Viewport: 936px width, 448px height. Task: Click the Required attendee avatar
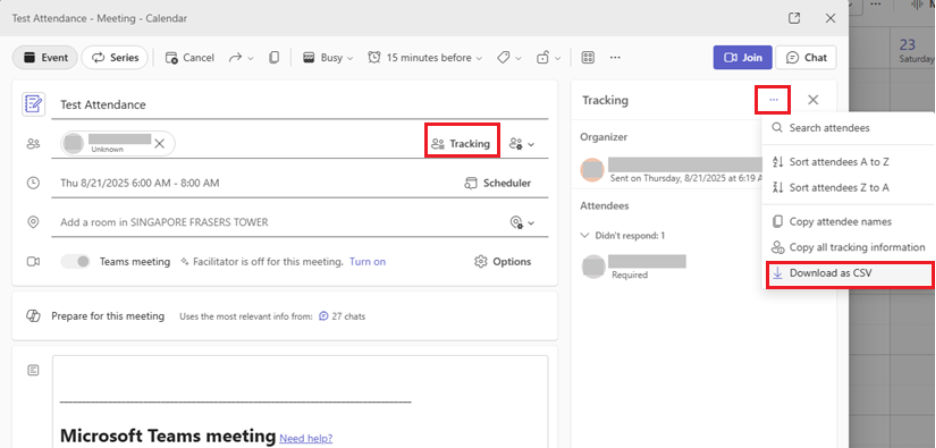(x=593, y=266)
